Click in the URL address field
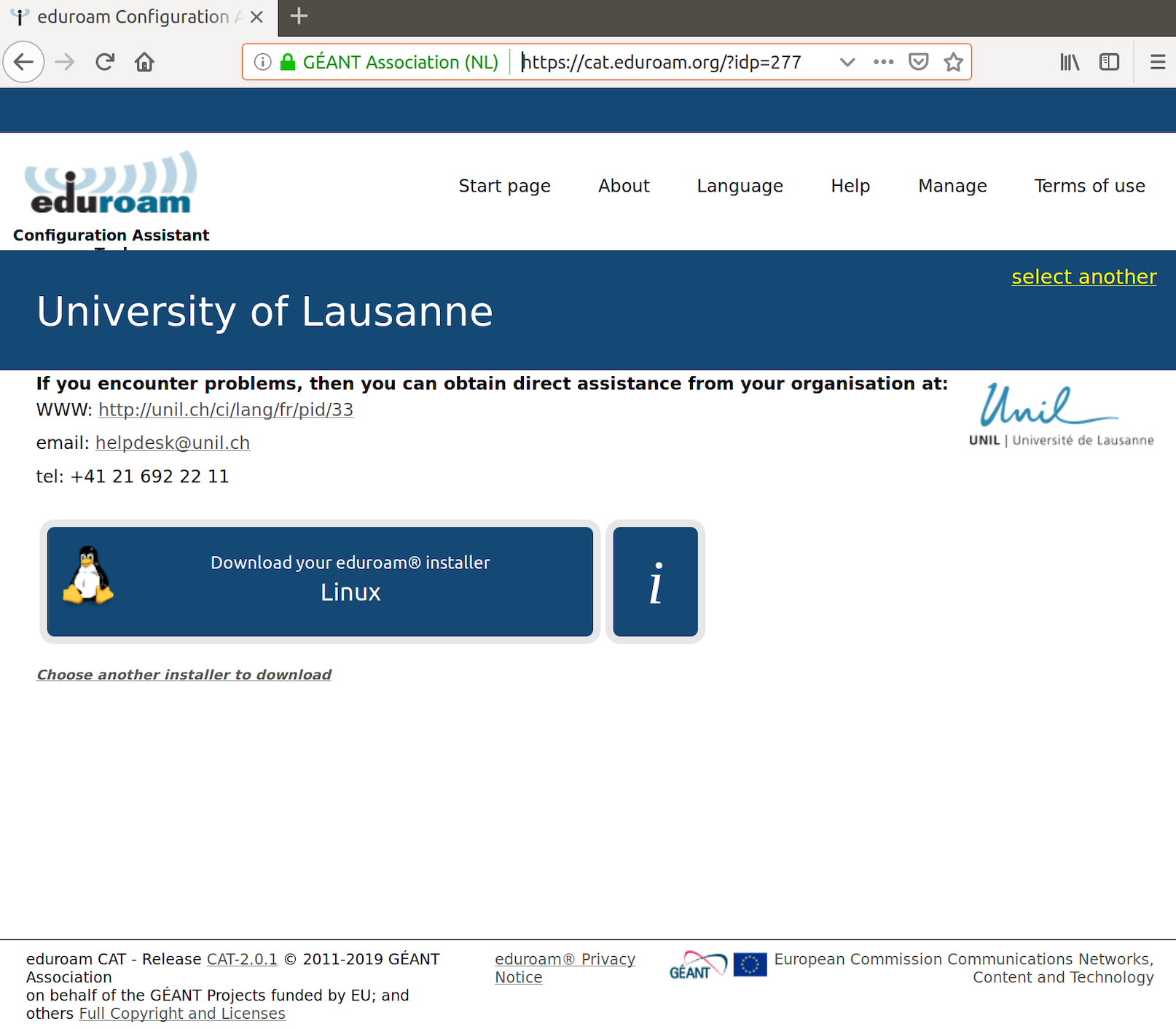This screenshot has height=1029, width=1176. 670,62
